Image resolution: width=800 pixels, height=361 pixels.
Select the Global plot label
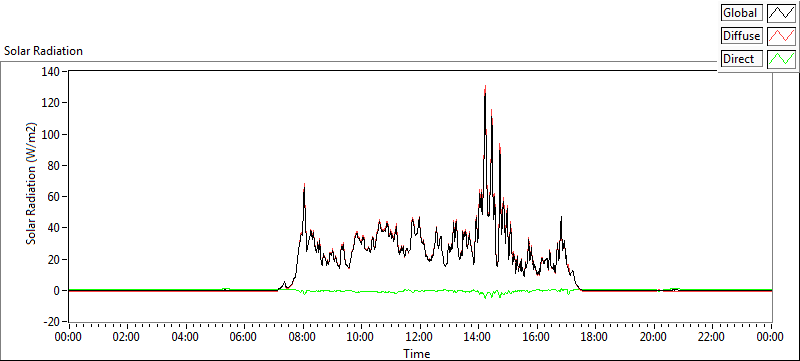[741, 13]
